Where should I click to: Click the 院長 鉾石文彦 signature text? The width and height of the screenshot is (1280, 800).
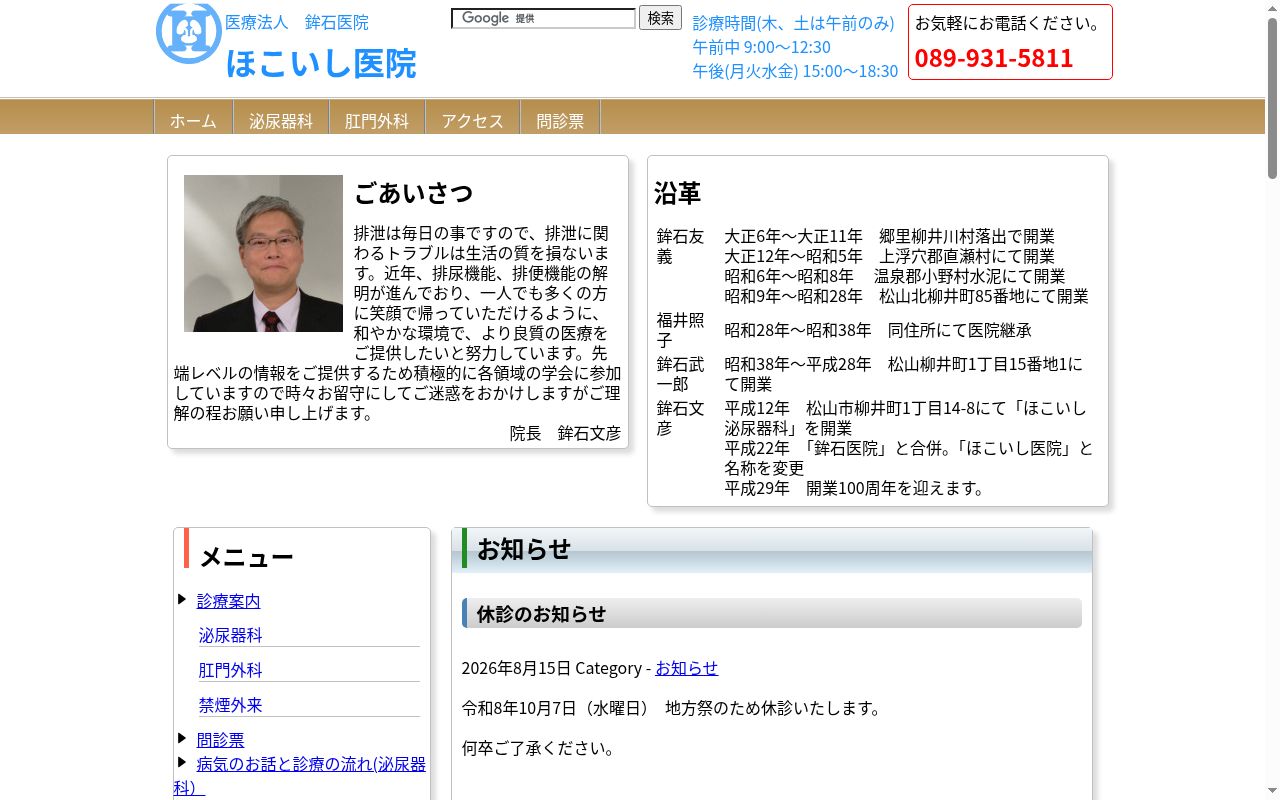click(565, 433)
